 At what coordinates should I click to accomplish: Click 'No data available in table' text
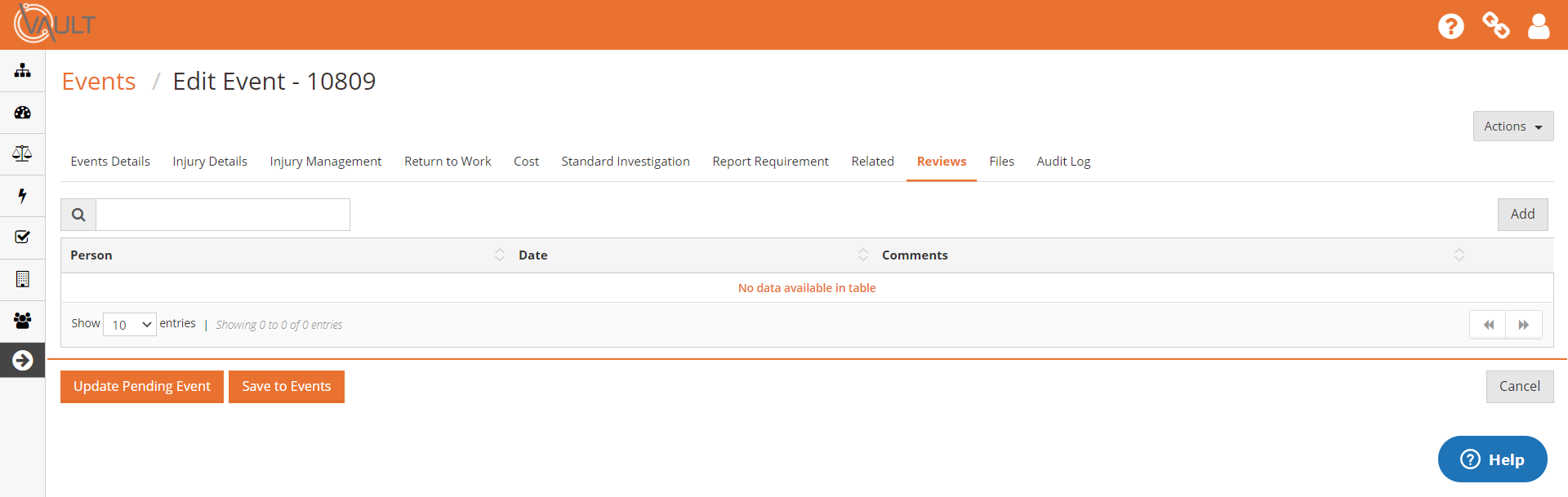pyautogui.click(x=807, y=288)
